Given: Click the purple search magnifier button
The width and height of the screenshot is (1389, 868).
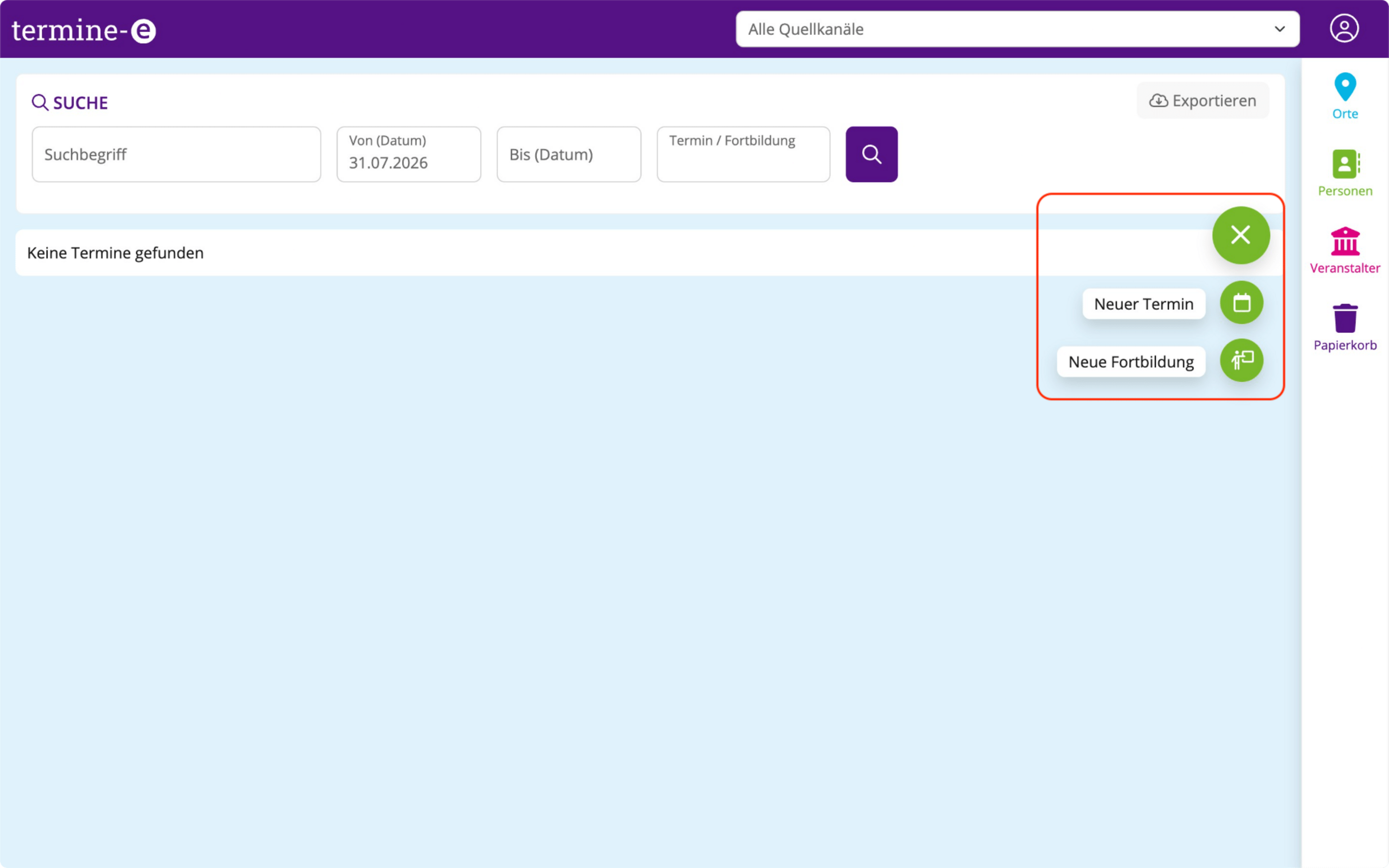Looking at the screenshot, I should click(871, 154).
